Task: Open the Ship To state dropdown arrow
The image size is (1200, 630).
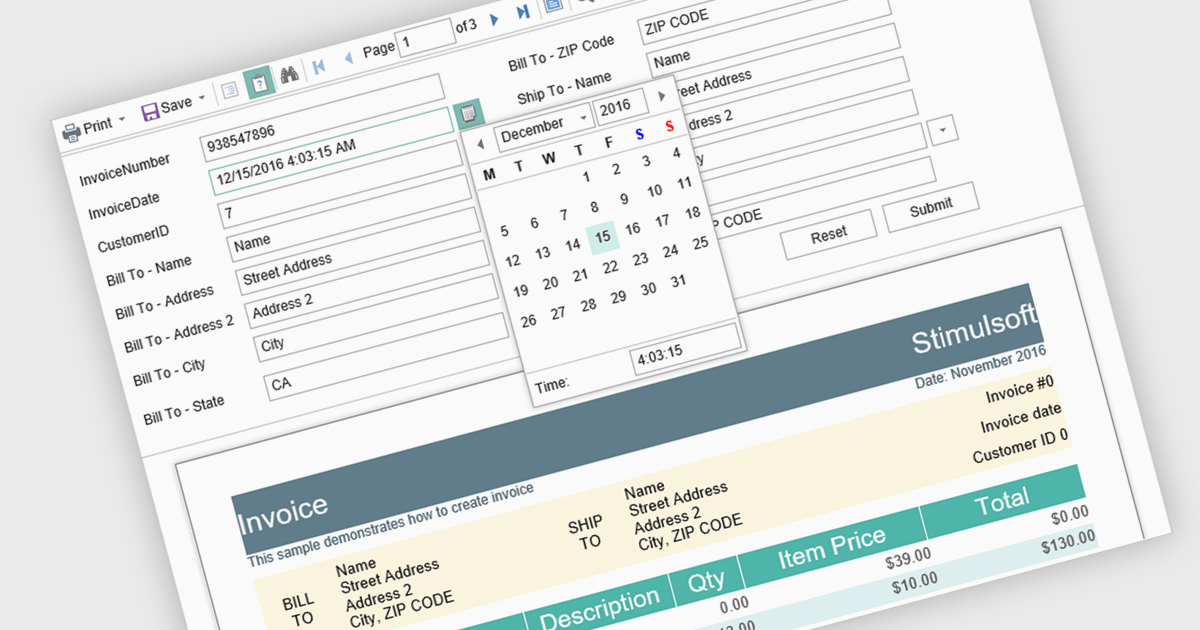Action: click(944, 129)
